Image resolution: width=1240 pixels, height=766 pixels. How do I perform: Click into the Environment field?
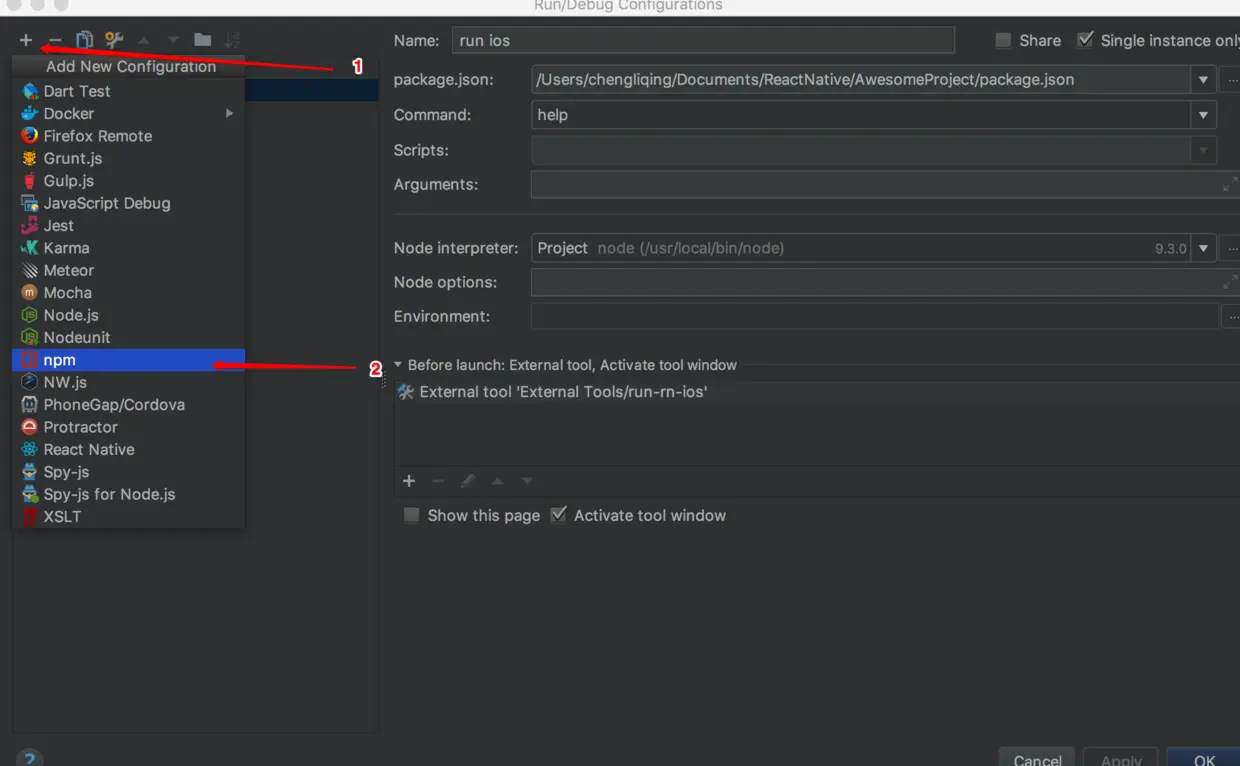coord(875,317)
